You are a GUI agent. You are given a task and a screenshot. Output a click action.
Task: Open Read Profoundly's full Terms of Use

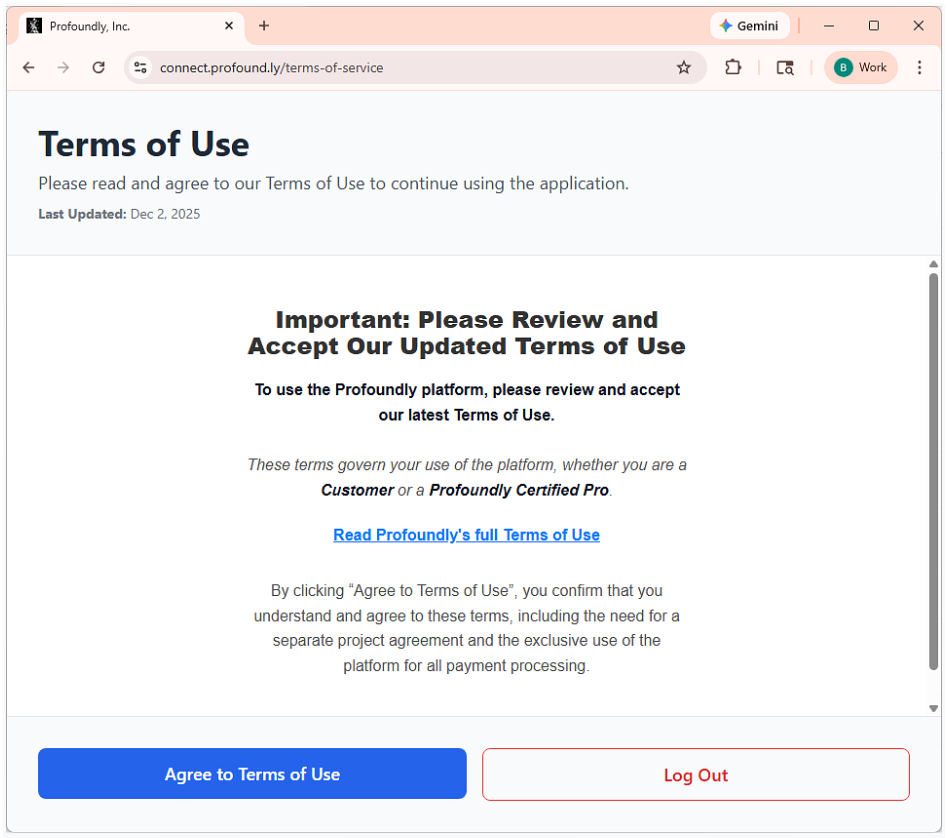point(466,535)
